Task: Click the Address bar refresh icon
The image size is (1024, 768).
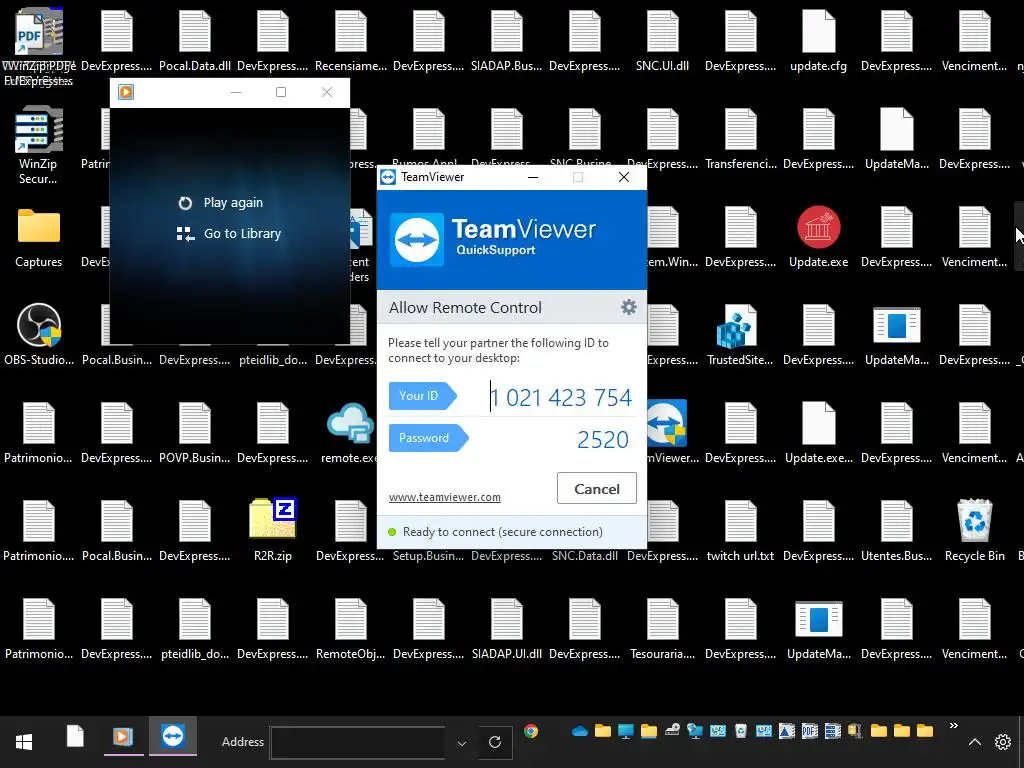Action: 495,742
